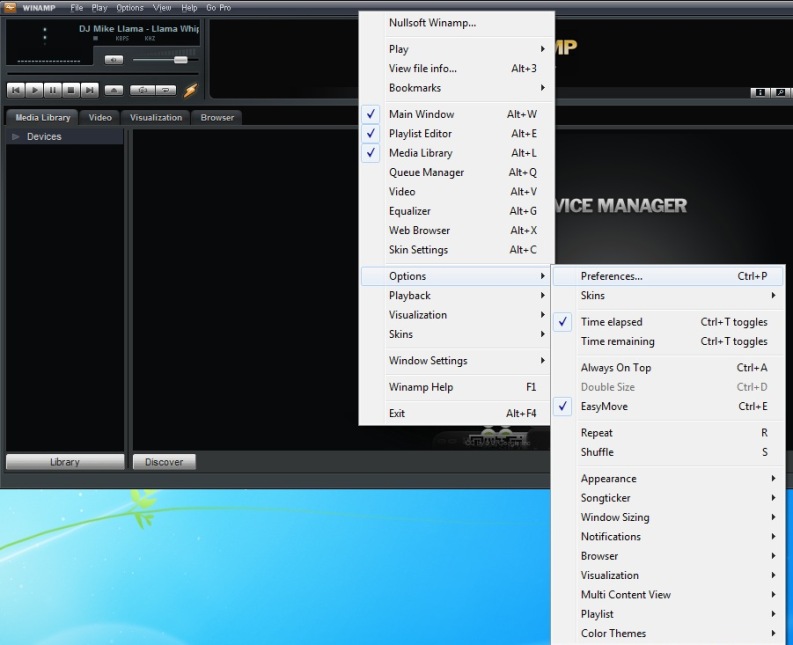793x645 pixels.
Task: Mute audio with the speaker button
Action: [x=114, y=60]
